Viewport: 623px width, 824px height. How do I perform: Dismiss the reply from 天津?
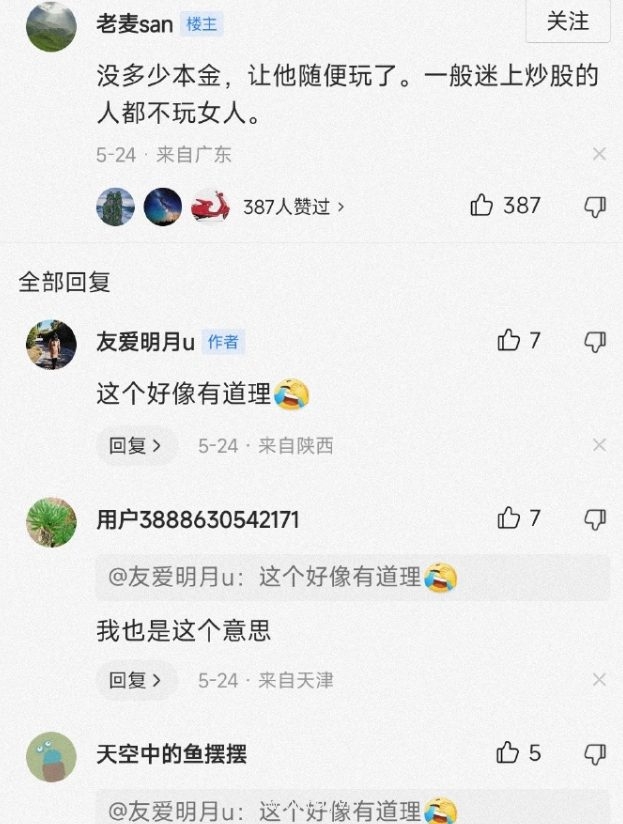coord(599,679)
